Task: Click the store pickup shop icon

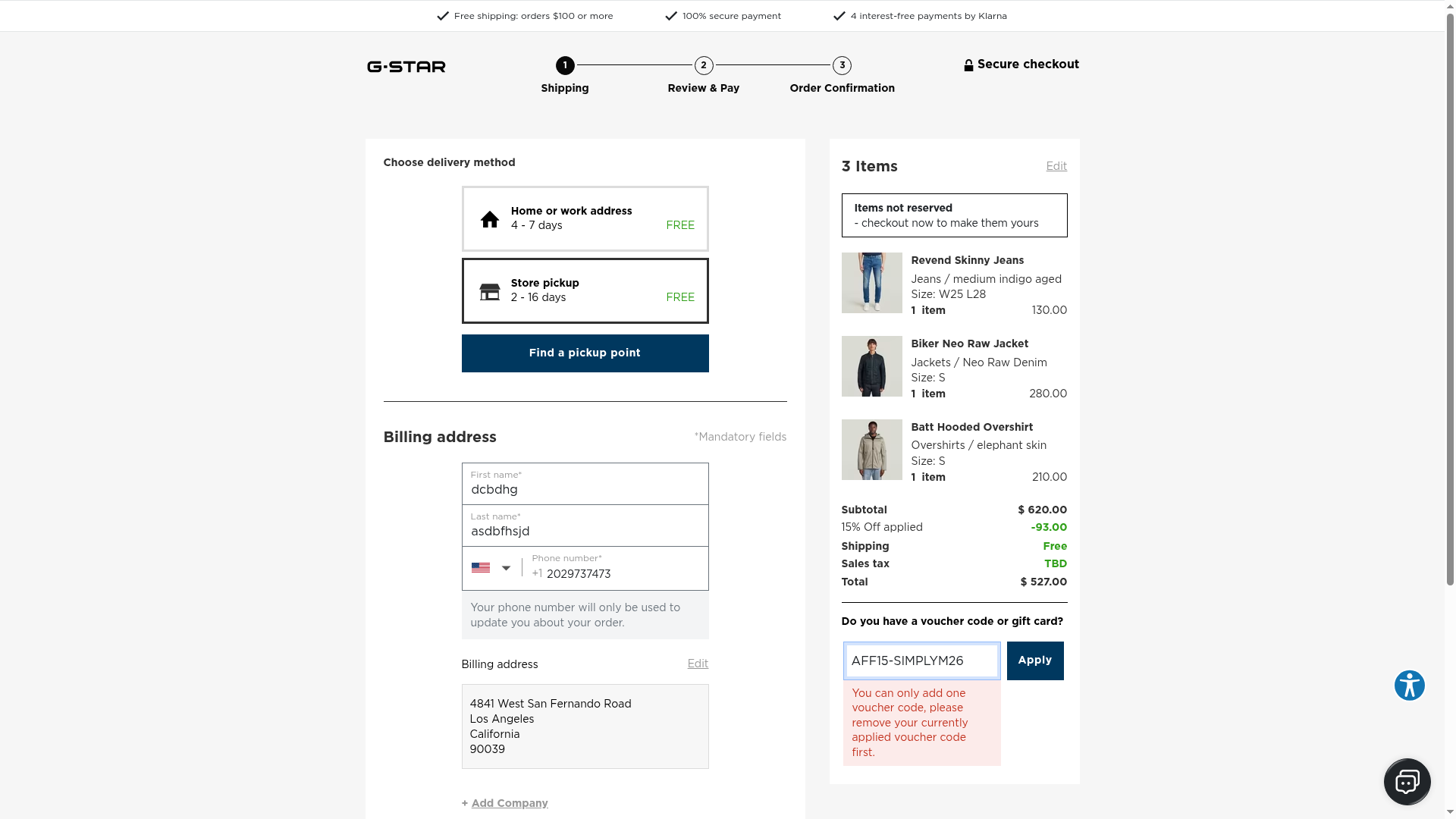Action: (490, 292)
